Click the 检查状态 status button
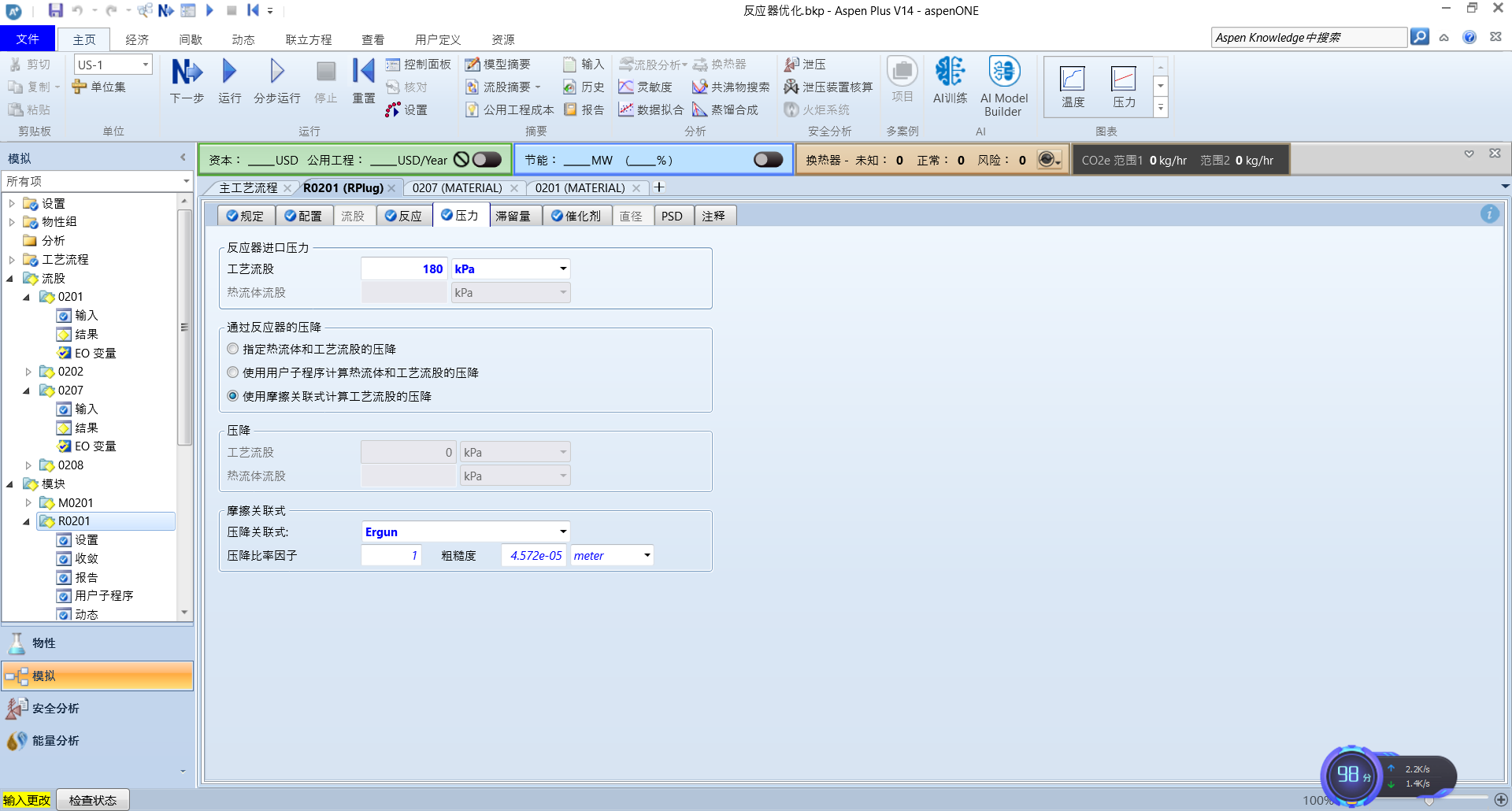Screen dimensions: 1512x811 (93, 800)
